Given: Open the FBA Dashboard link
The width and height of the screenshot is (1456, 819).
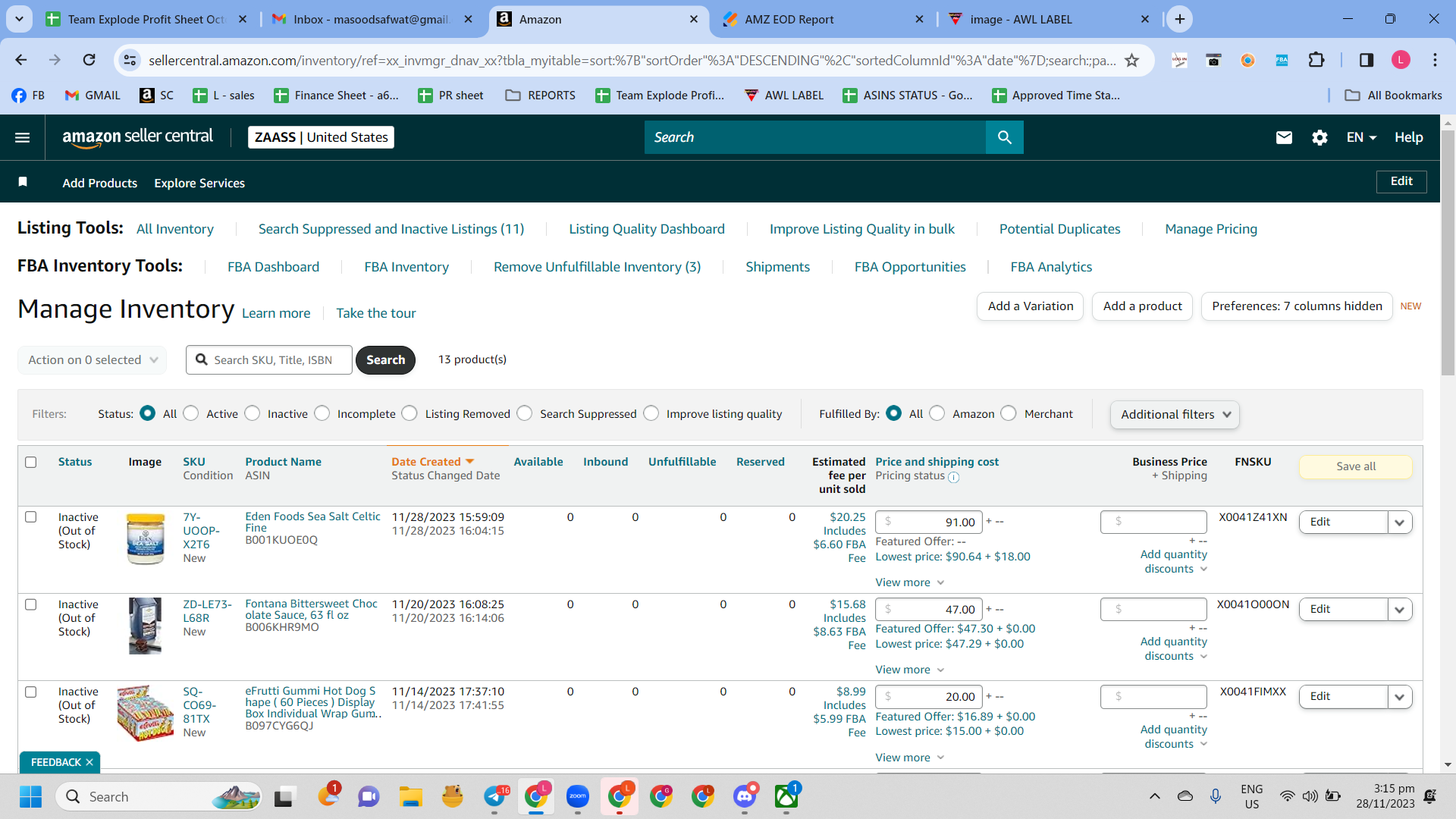Looking at the screenshot, I should (x=273, y=267).
